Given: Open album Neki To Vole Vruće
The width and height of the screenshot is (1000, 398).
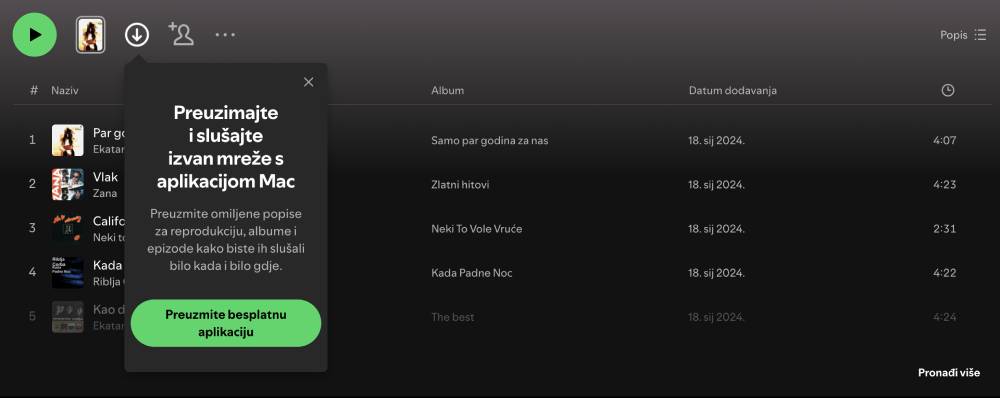Looking at the screenshot, I should (476, 228).
